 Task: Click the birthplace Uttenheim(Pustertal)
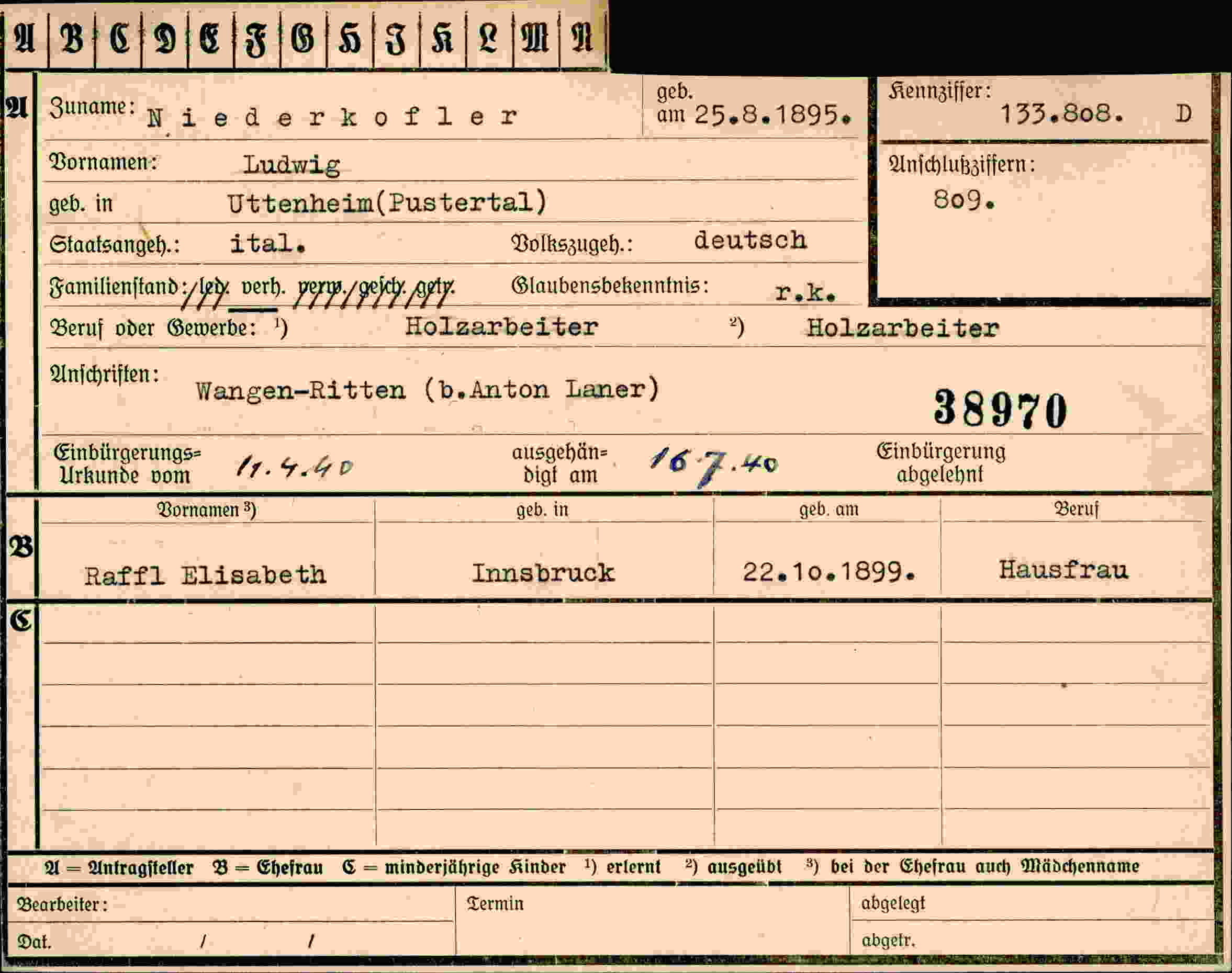point(387,203)
